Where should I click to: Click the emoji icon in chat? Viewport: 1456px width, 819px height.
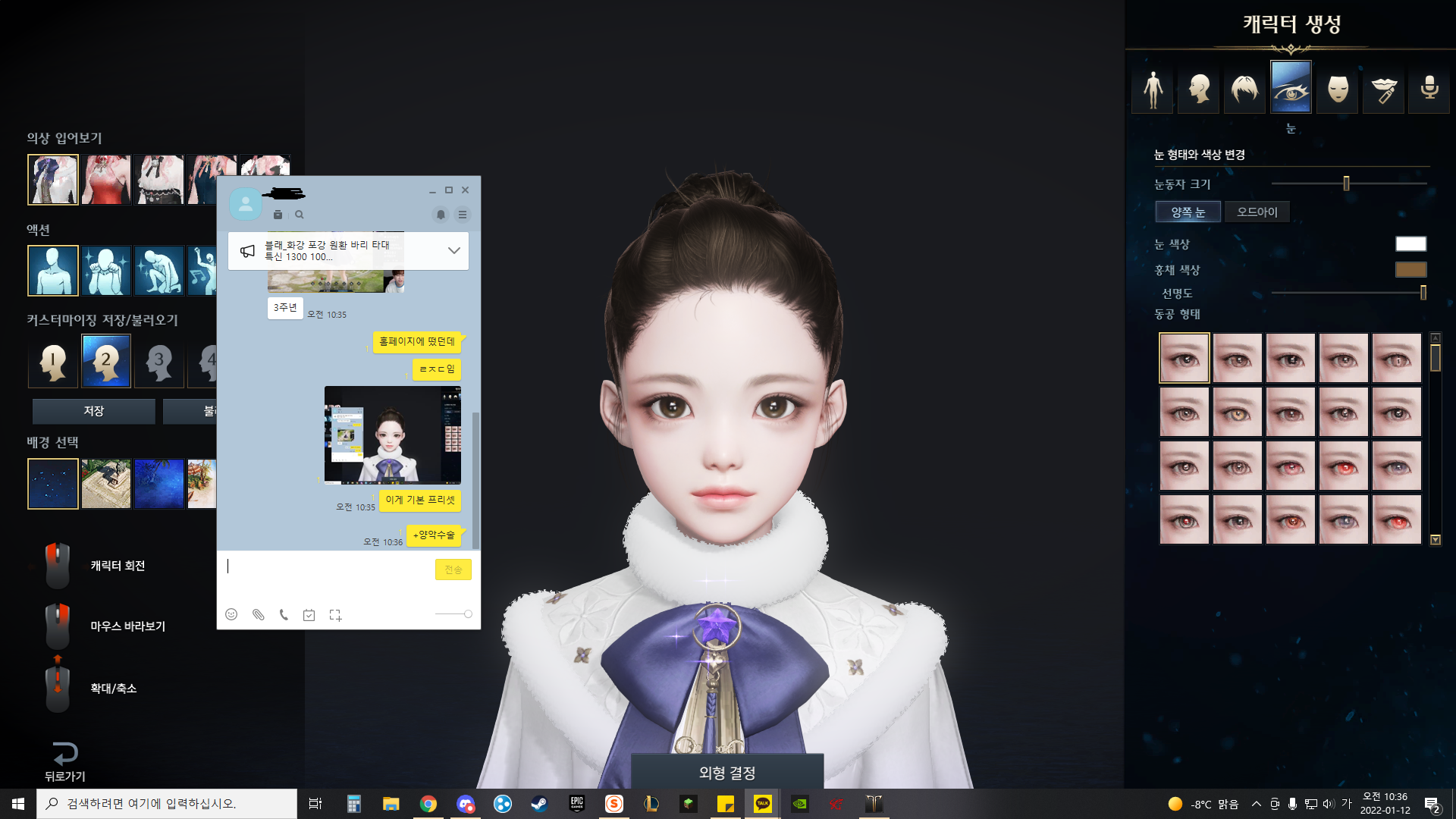[231, 614]
